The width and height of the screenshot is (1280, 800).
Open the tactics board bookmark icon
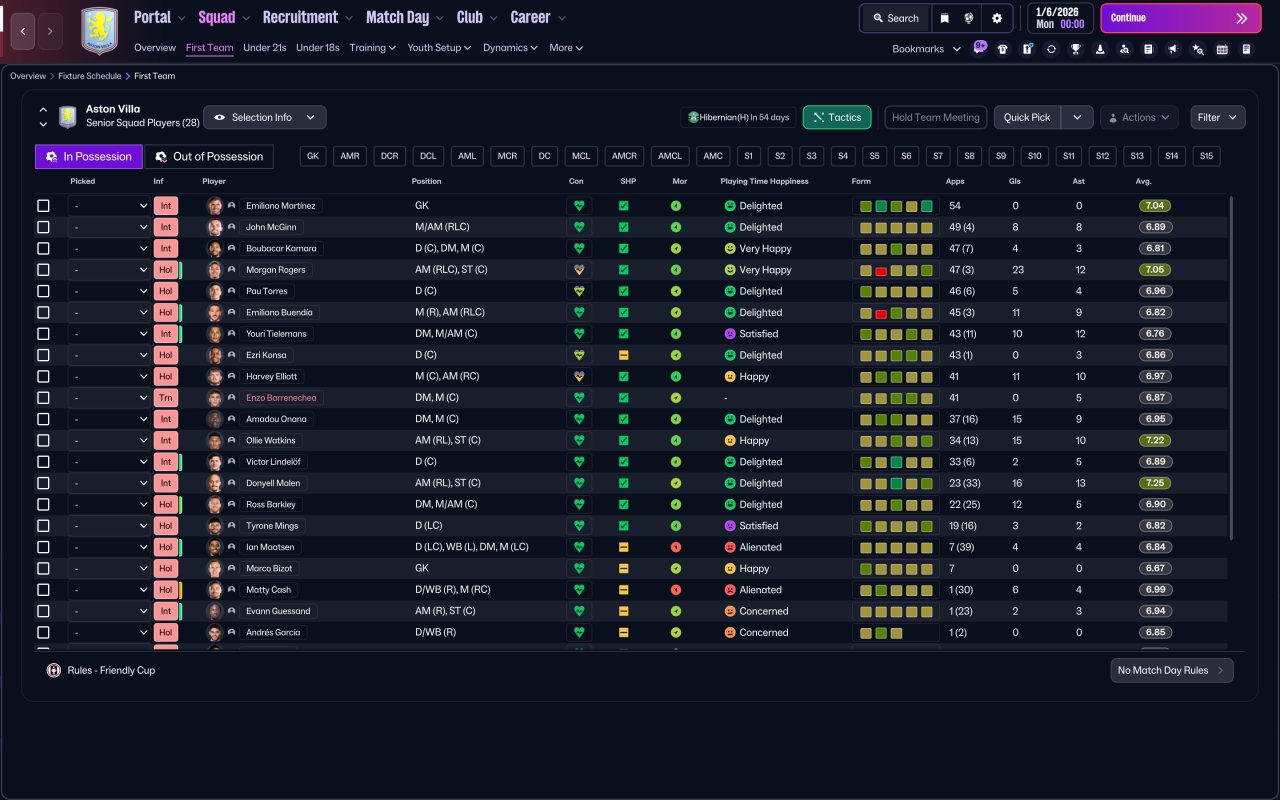click(1027, 48)
